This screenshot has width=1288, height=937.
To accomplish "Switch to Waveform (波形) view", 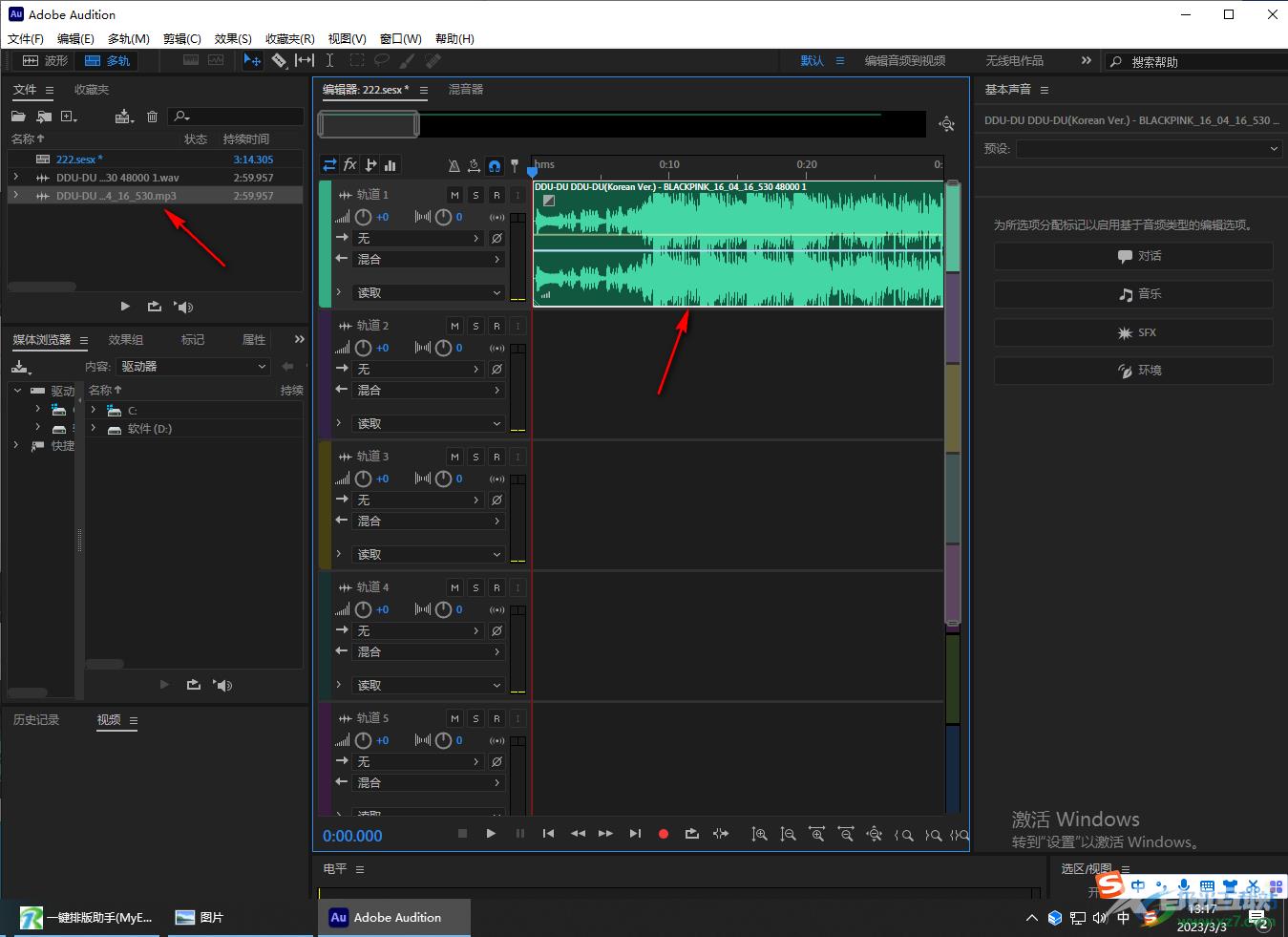I will pos(45,60).
